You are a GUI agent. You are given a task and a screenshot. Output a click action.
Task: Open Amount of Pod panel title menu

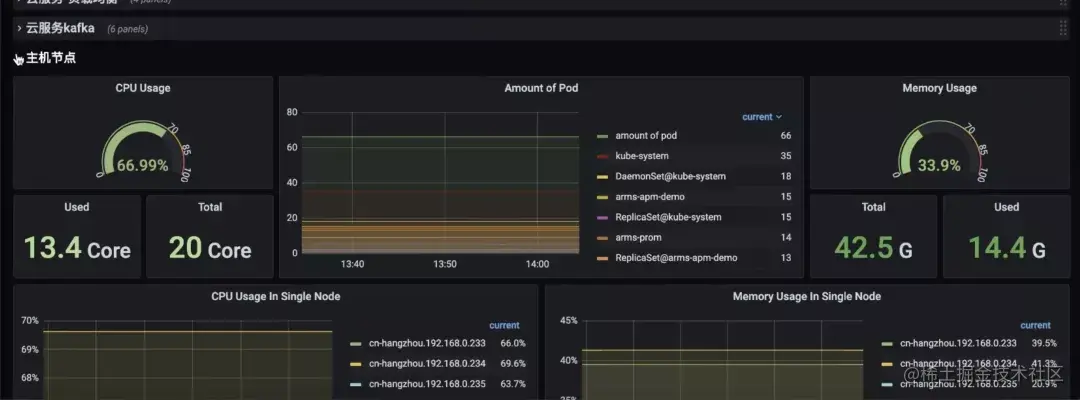point(541,88)
